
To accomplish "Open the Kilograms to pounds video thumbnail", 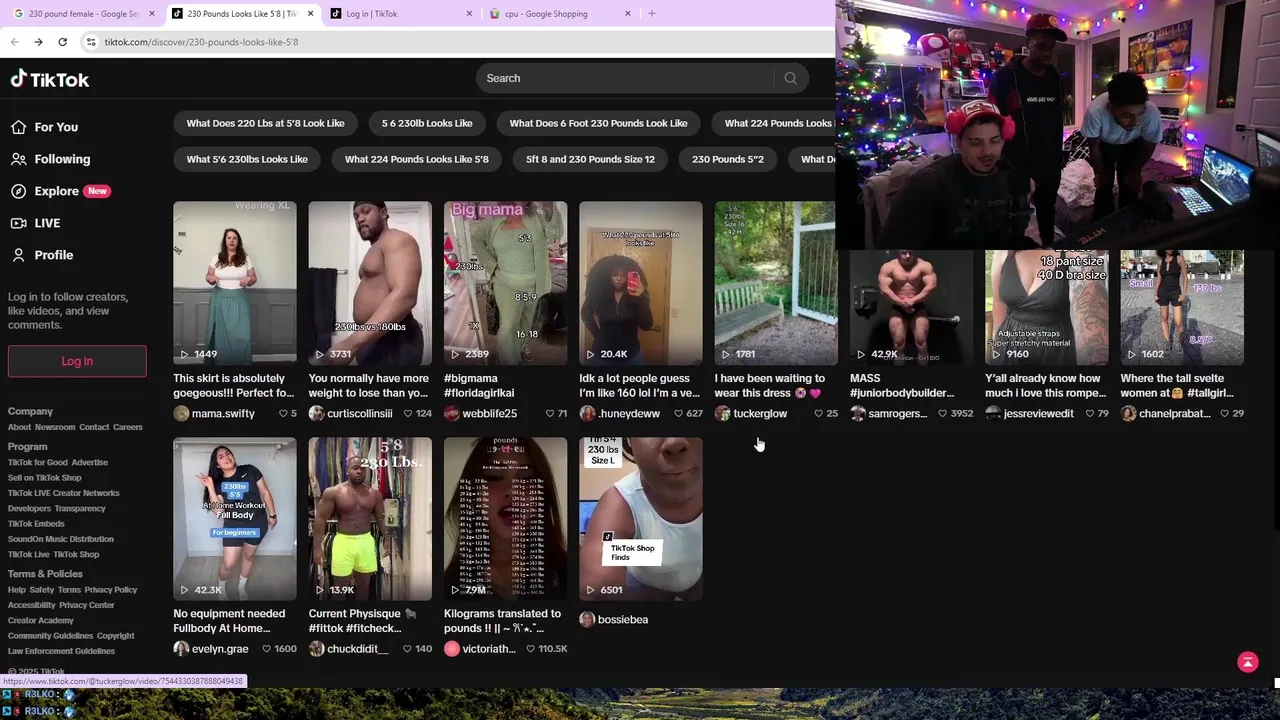I will 505,519.
